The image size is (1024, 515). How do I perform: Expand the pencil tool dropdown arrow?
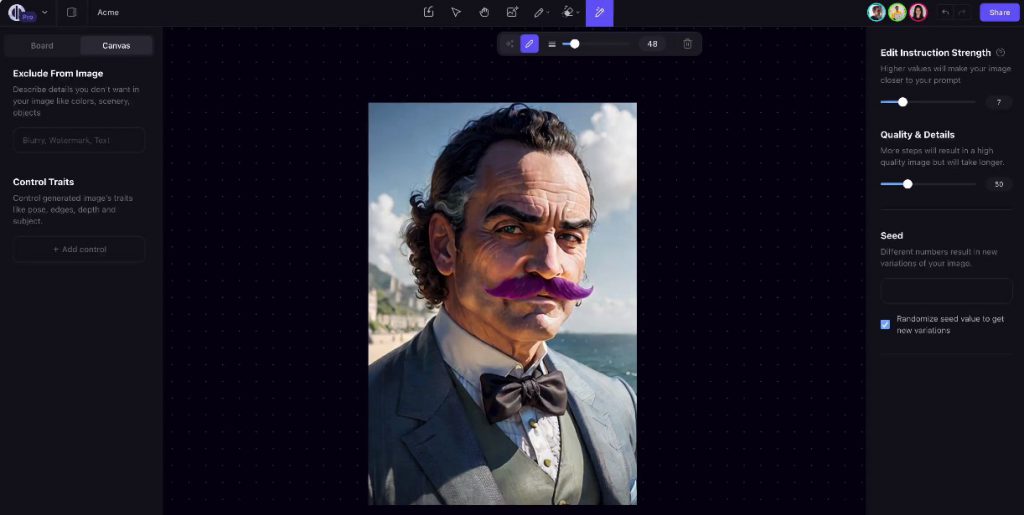tap(549, 13)
